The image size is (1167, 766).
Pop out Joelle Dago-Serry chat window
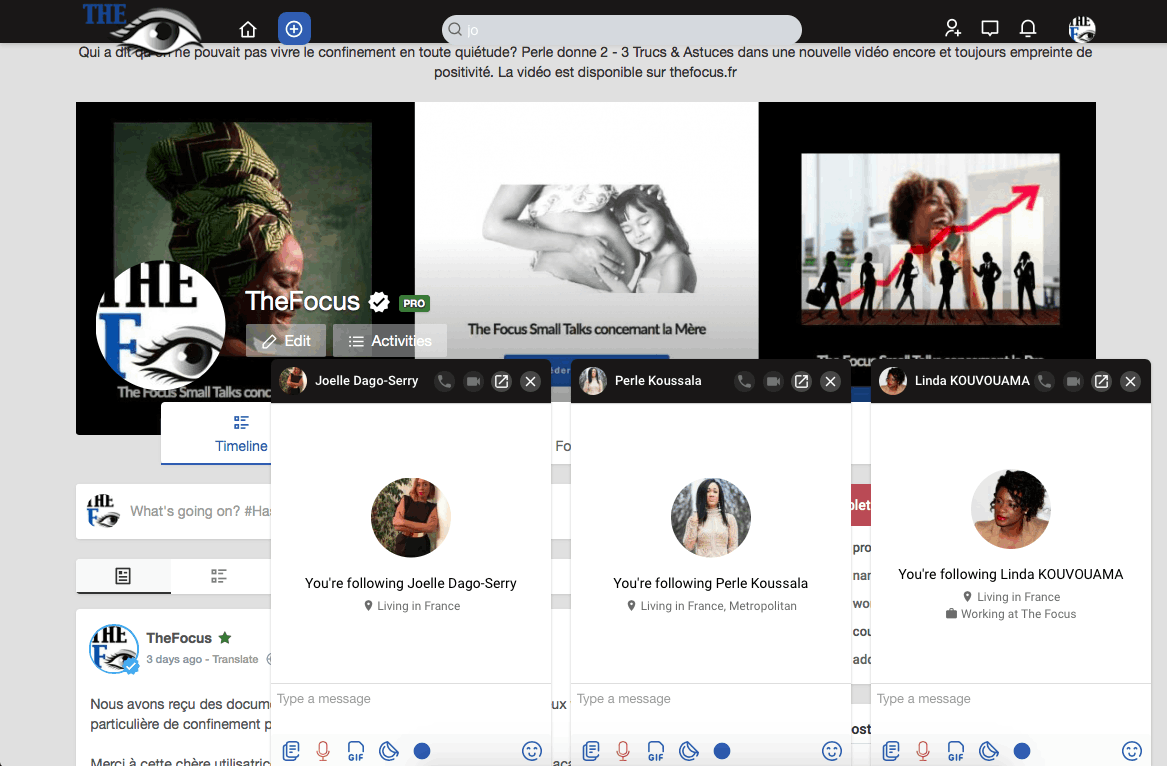[502, 381]
